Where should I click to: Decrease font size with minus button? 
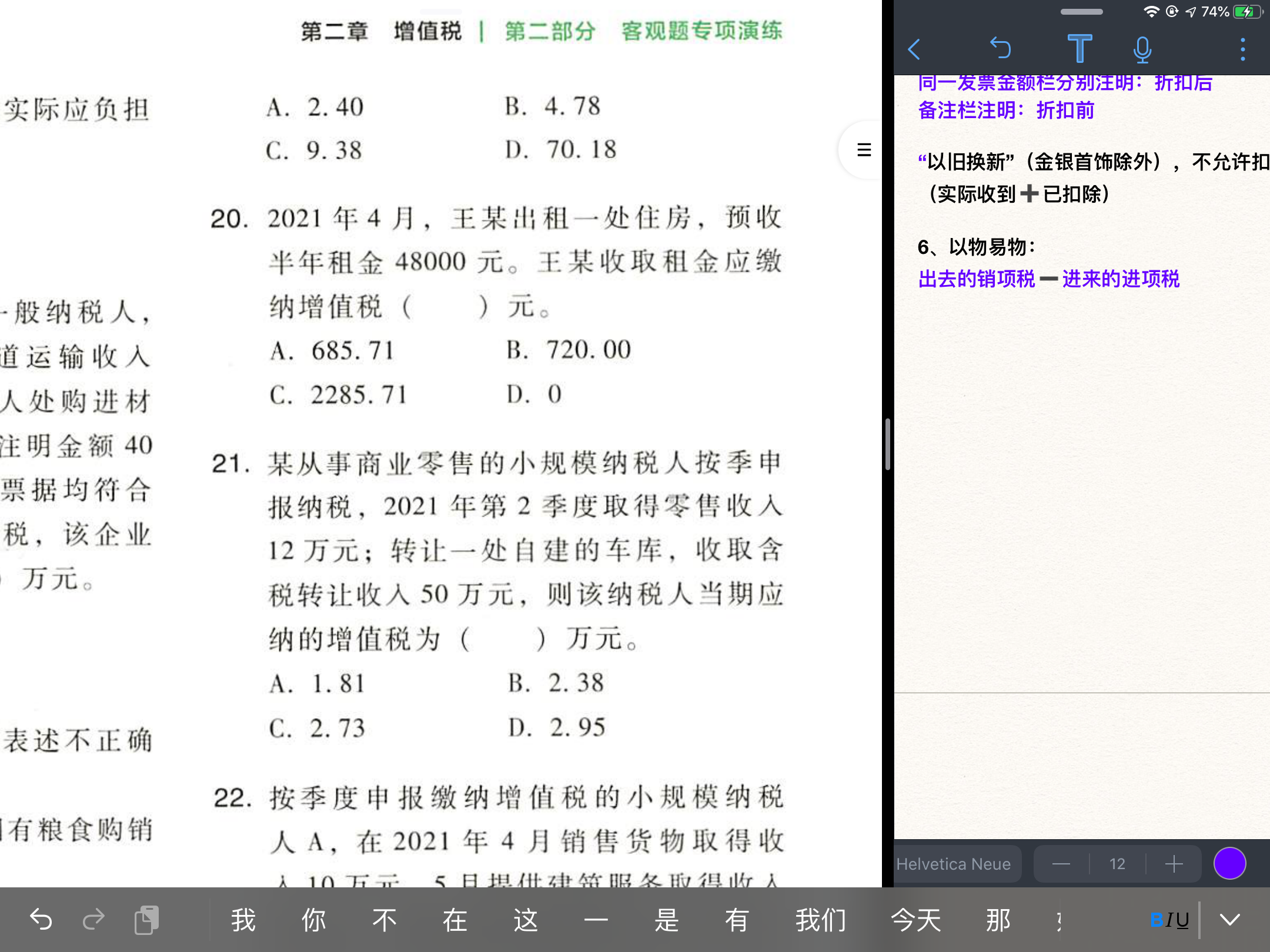click(x=1061, y=864)
